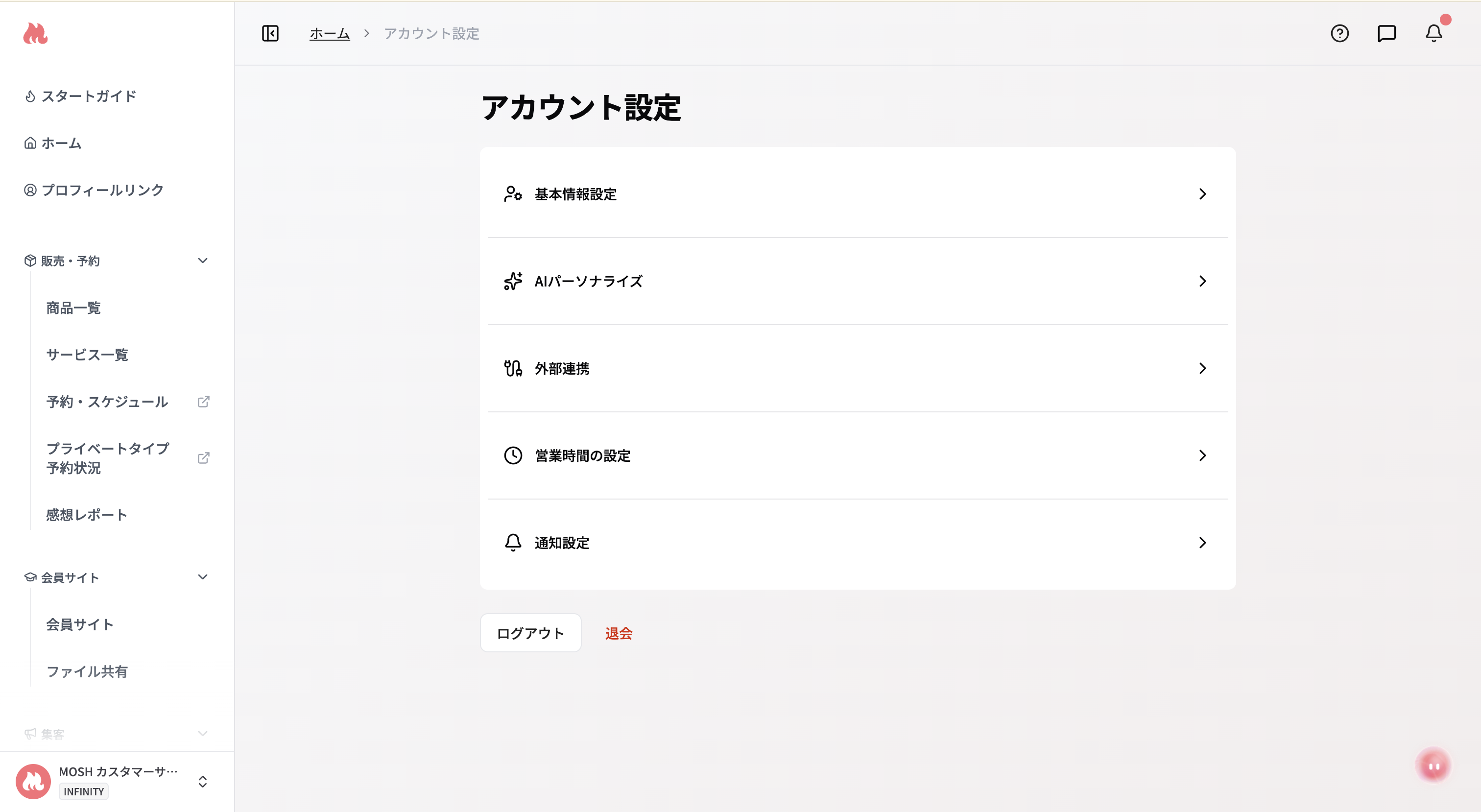
Task: Open the 営業時間の設定 row
Action: (858, 455)
